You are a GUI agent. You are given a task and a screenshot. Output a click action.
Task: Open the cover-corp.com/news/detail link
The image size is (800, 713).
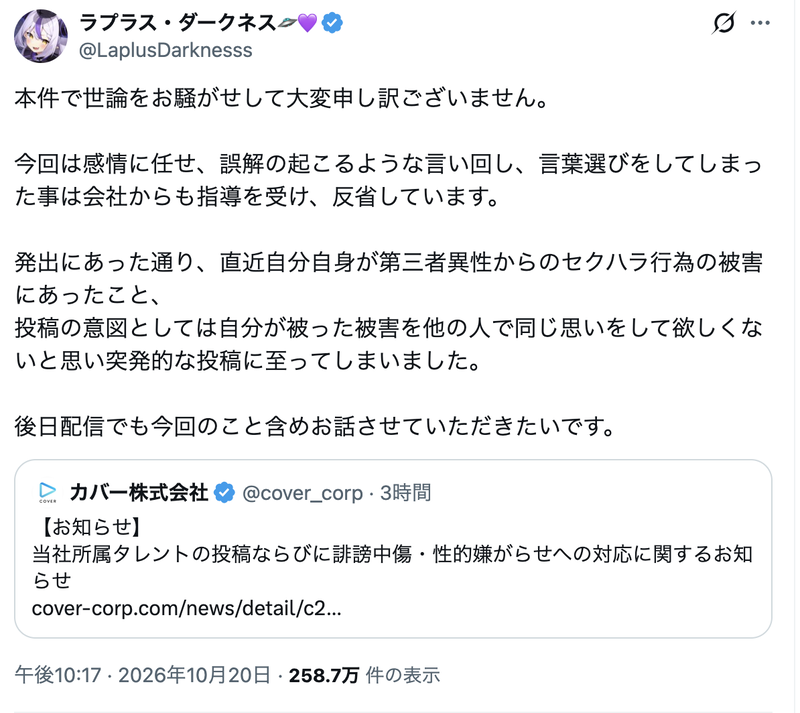[x=186, y=608]
